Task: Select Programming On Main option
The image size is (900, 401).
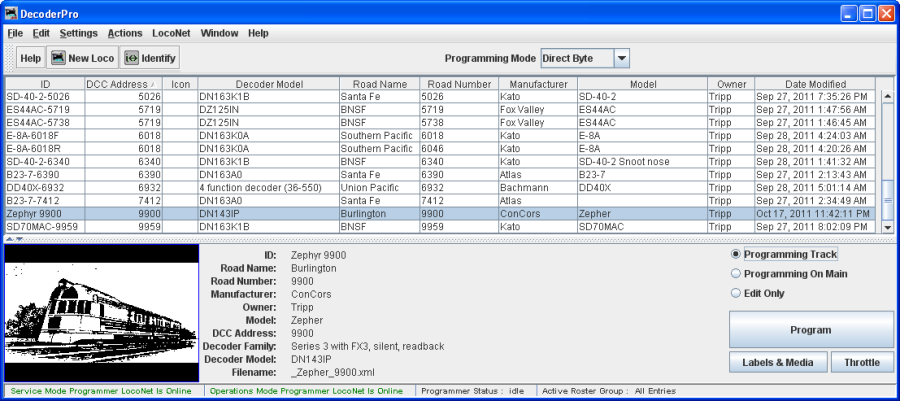Action: [x=737, y=273]
